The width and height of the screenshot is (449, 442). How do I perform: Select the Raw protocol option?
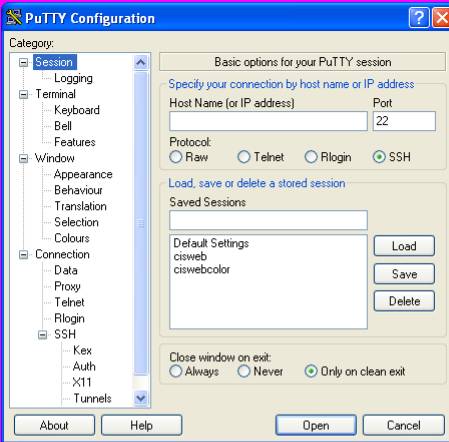click(x=189, y=157)
